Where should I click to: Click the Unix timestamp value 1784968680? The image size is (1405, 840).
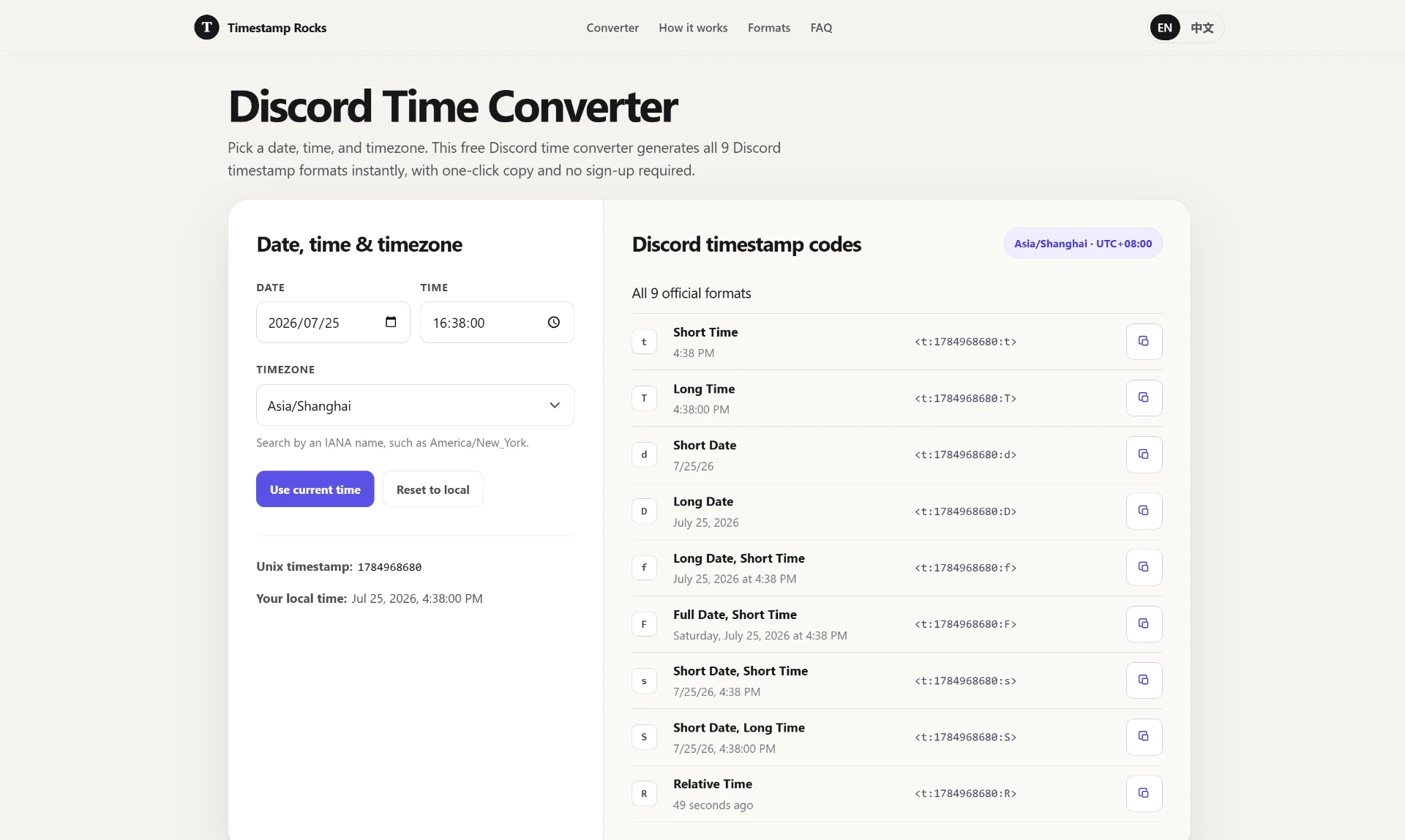pyautogui.click(x=389, y=567)
